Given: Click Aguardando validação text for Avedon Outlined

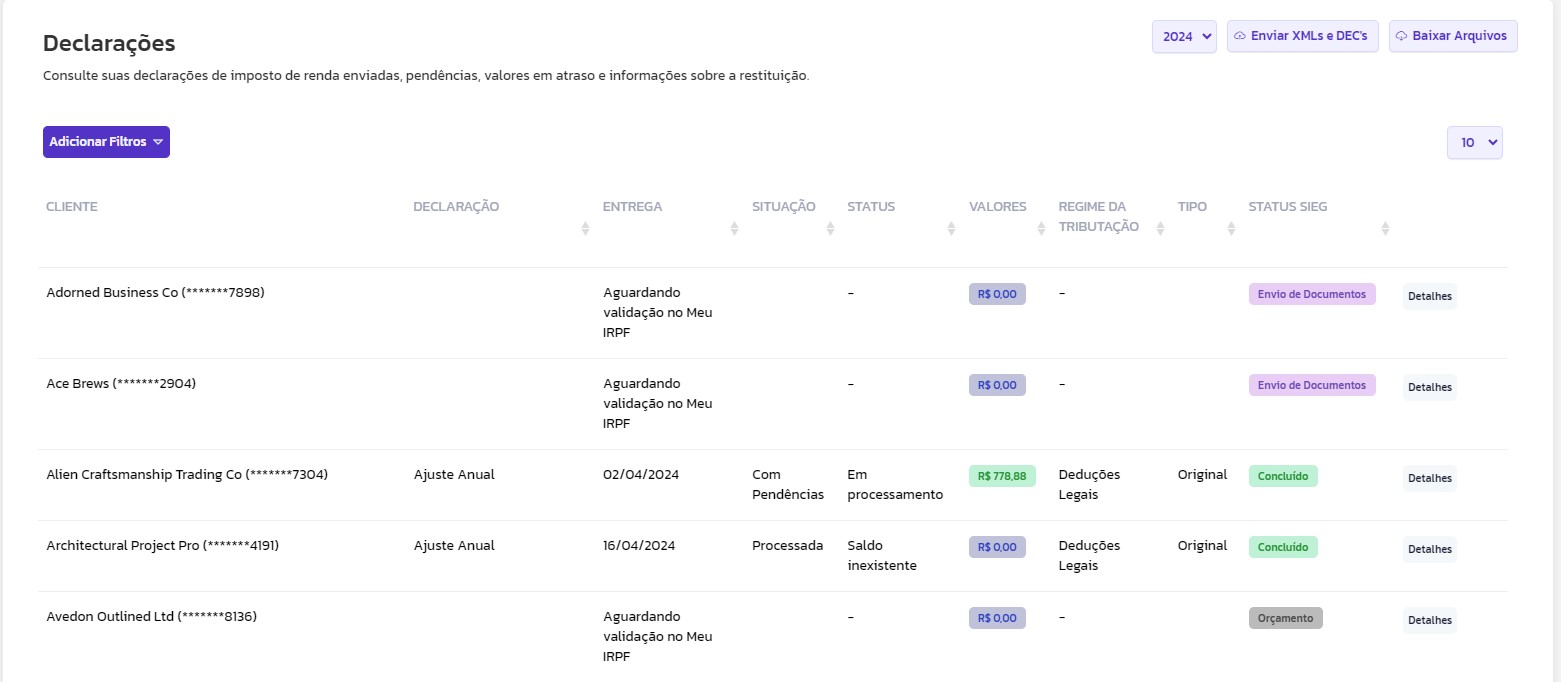Looking at the screenshot, I should click(x=658, y=637).
